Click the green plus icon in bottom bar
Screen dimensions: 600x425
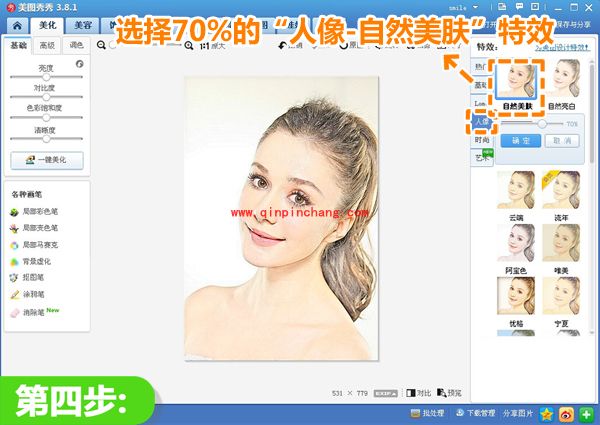tap(585, 413)
